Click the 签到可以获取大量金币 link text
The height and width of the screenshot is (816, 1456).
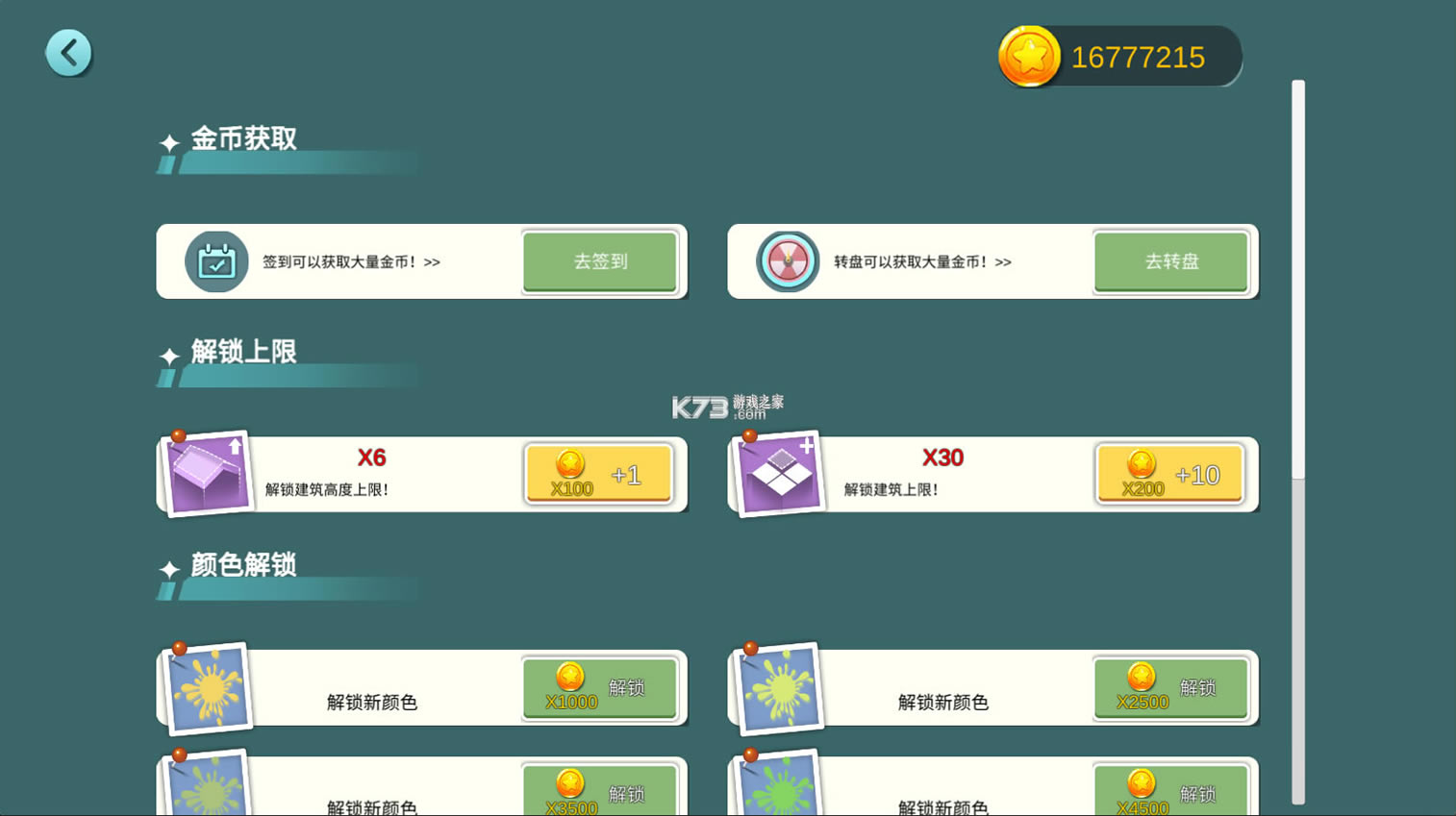coord(351,261)
